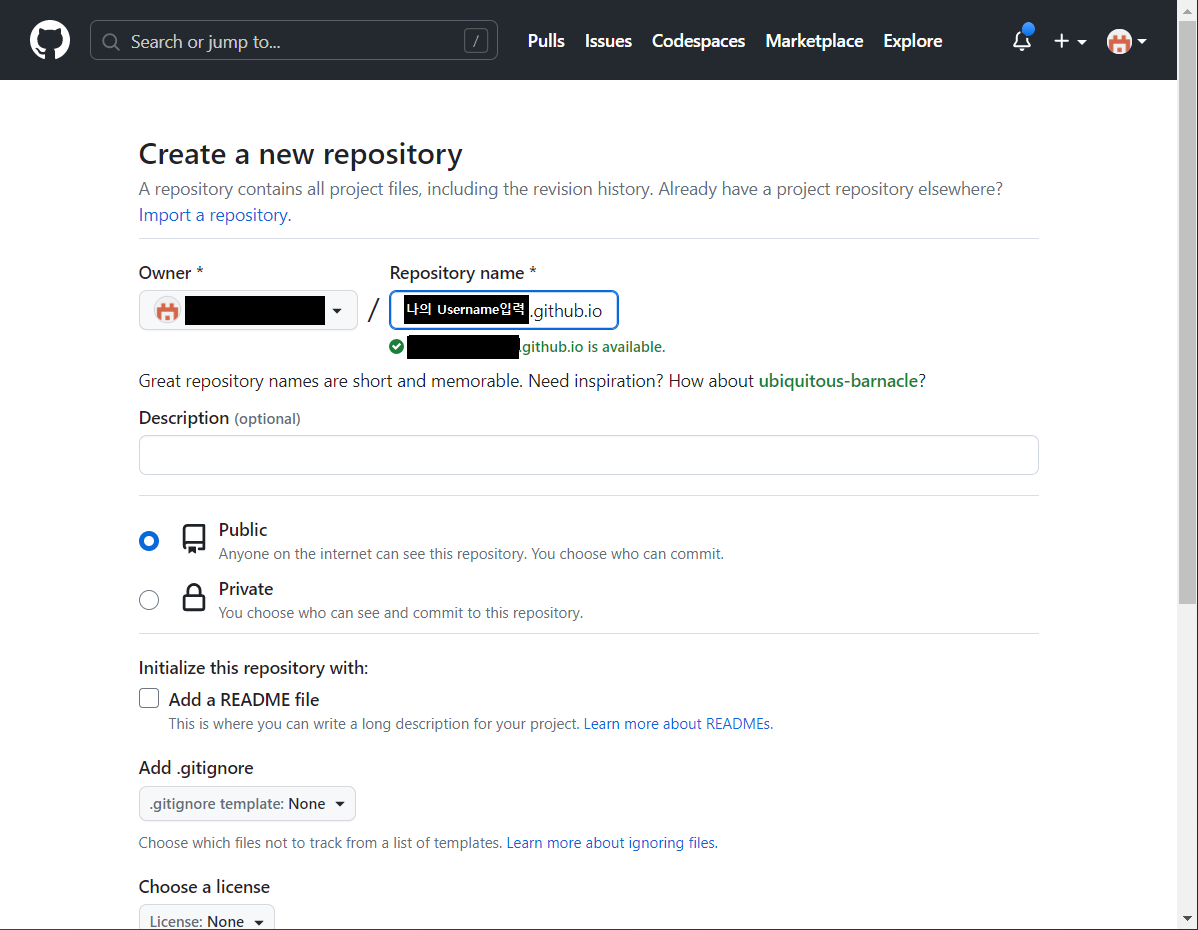Enable Add a README file checkbox
Screen dimensions: 1198x930
tap(149, 698)
